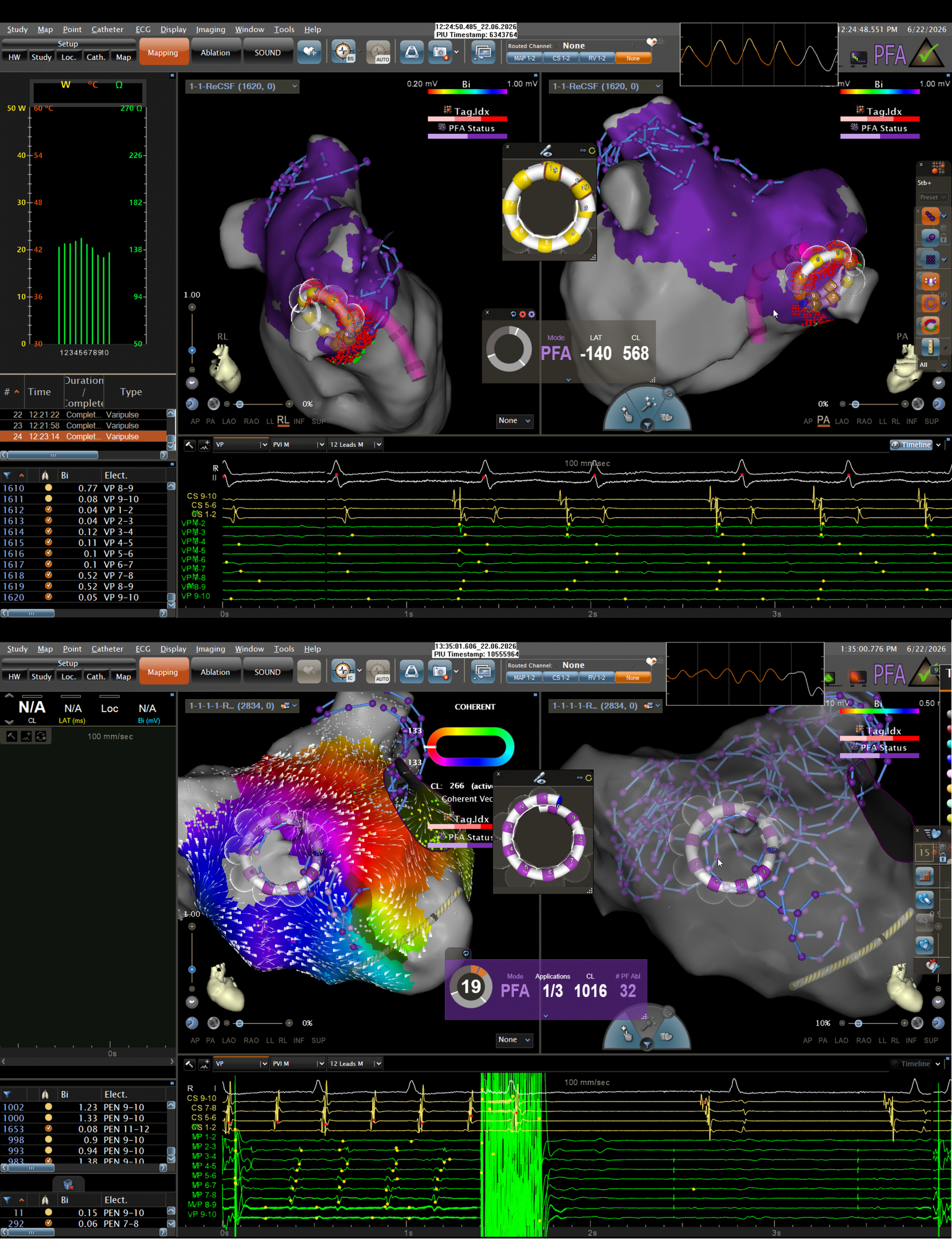Click the vertical zoom slider beside upper-left map
Image resolution: width=952 pixels, height=1239 pixels.
coord(192,350)
